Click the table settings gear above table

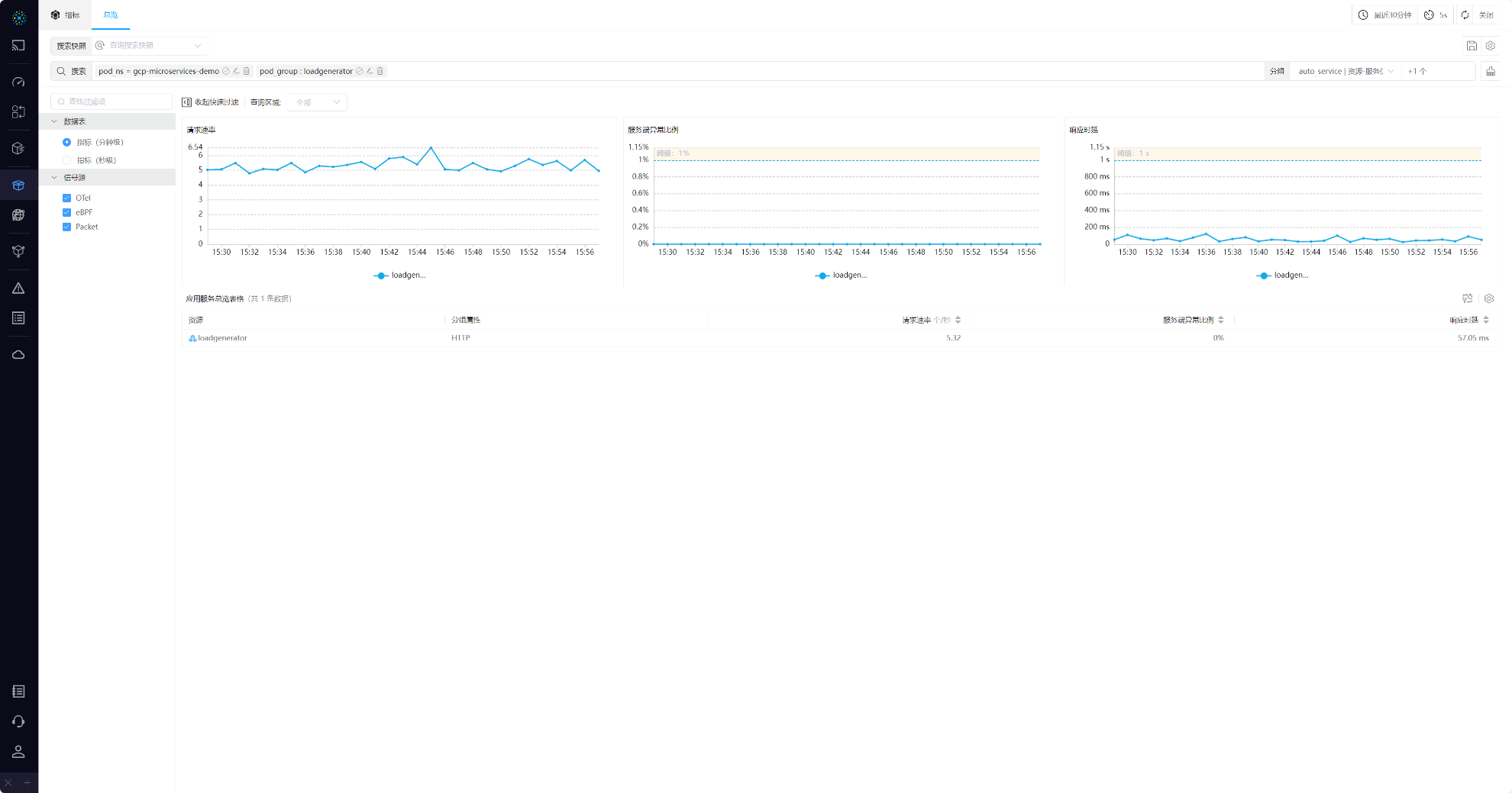[1489, 298]
